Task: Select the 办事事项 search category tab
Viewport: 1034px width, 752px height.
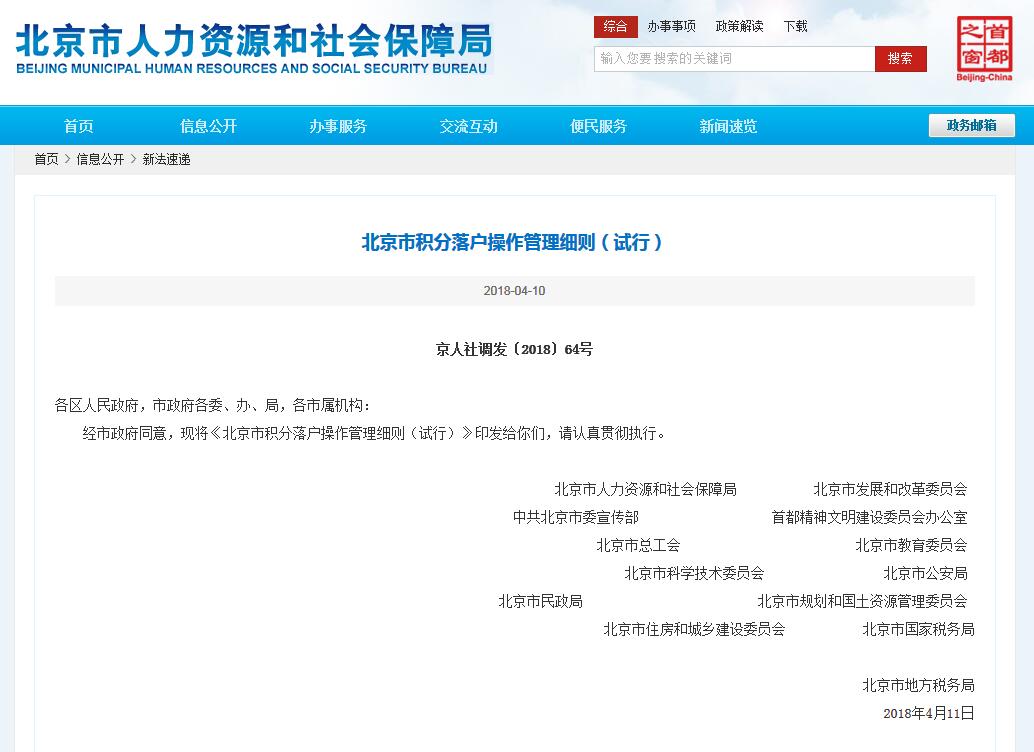Action: click(x=673, y=26)
